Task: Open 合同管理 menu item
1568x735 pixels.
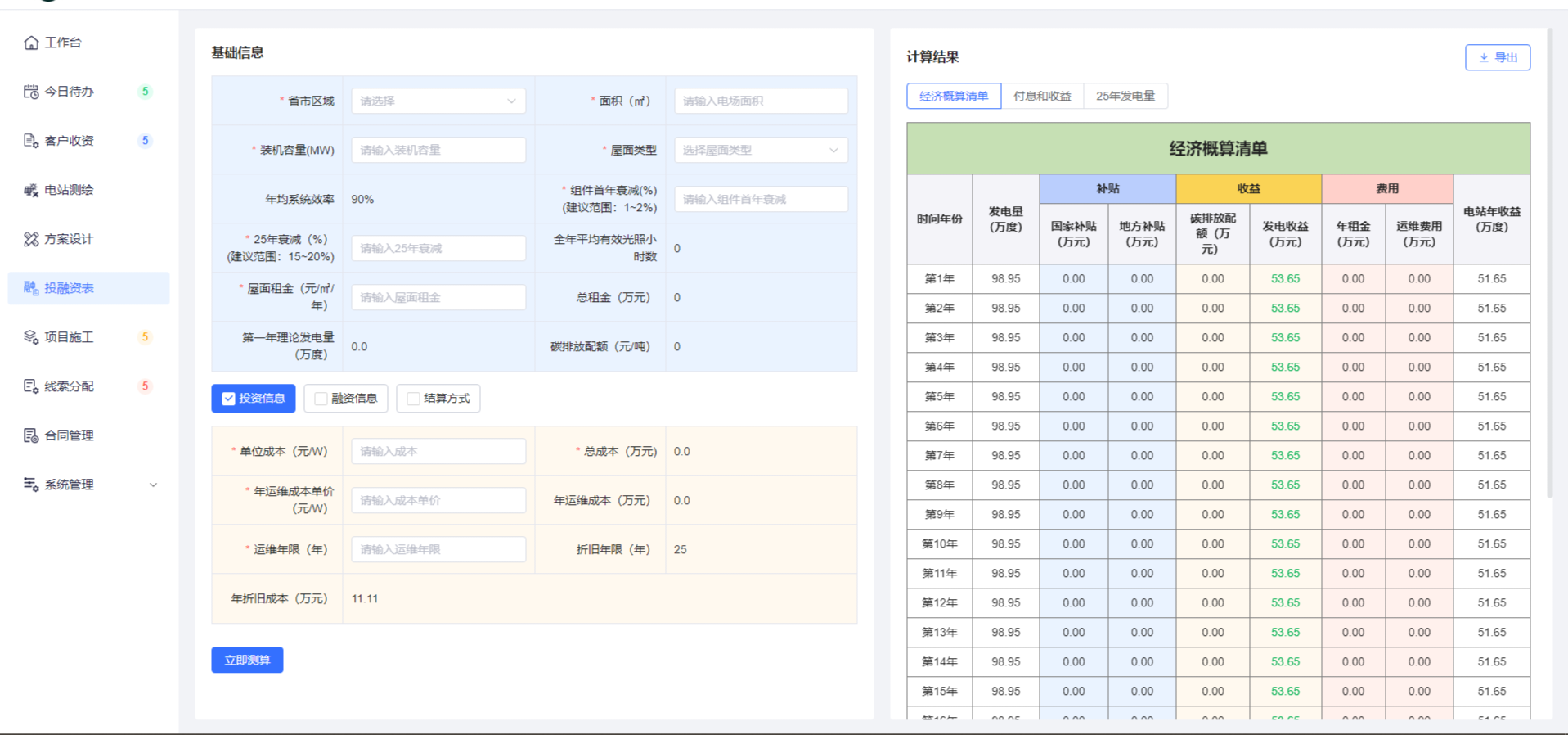Action: [x=88, y=435]
